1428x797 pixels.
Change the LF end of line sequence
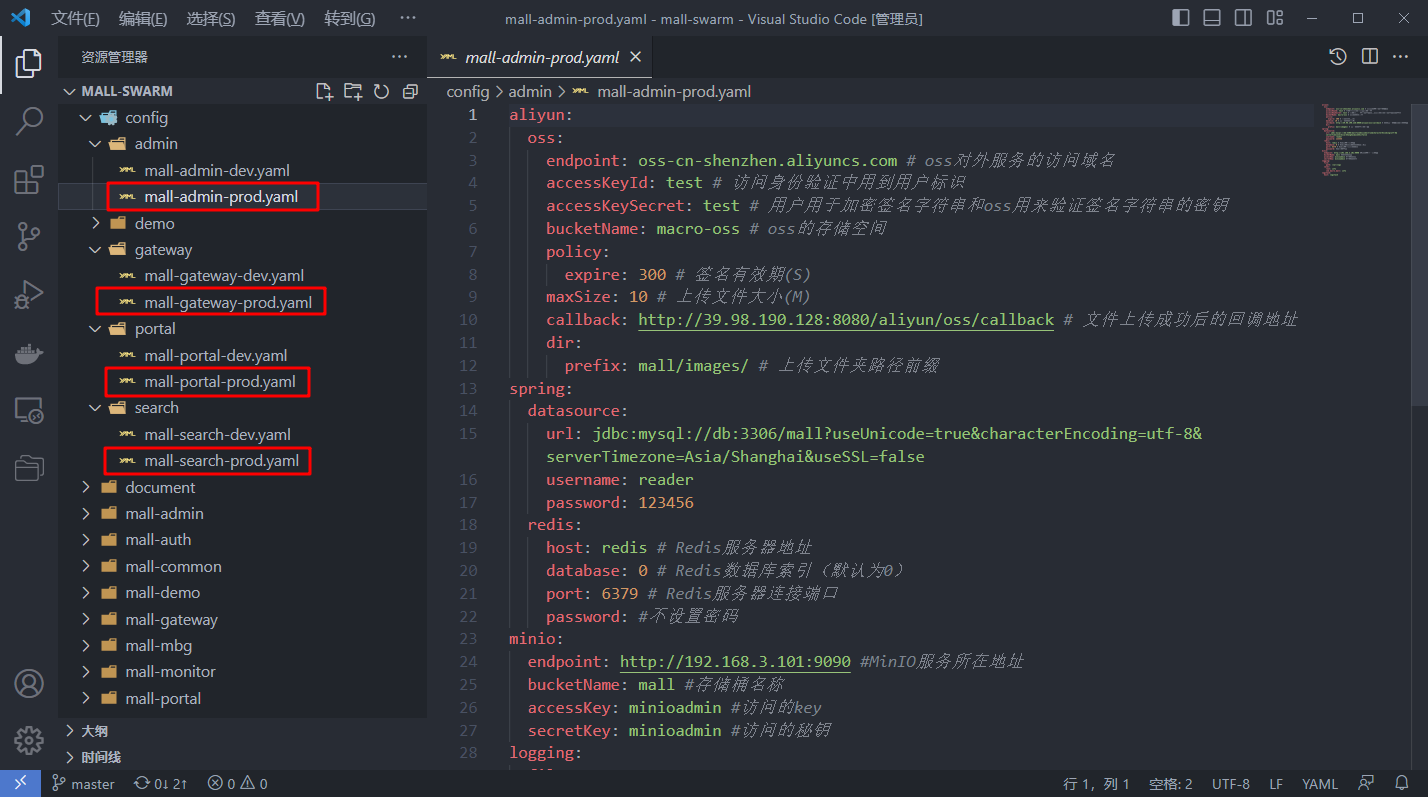1277,784
